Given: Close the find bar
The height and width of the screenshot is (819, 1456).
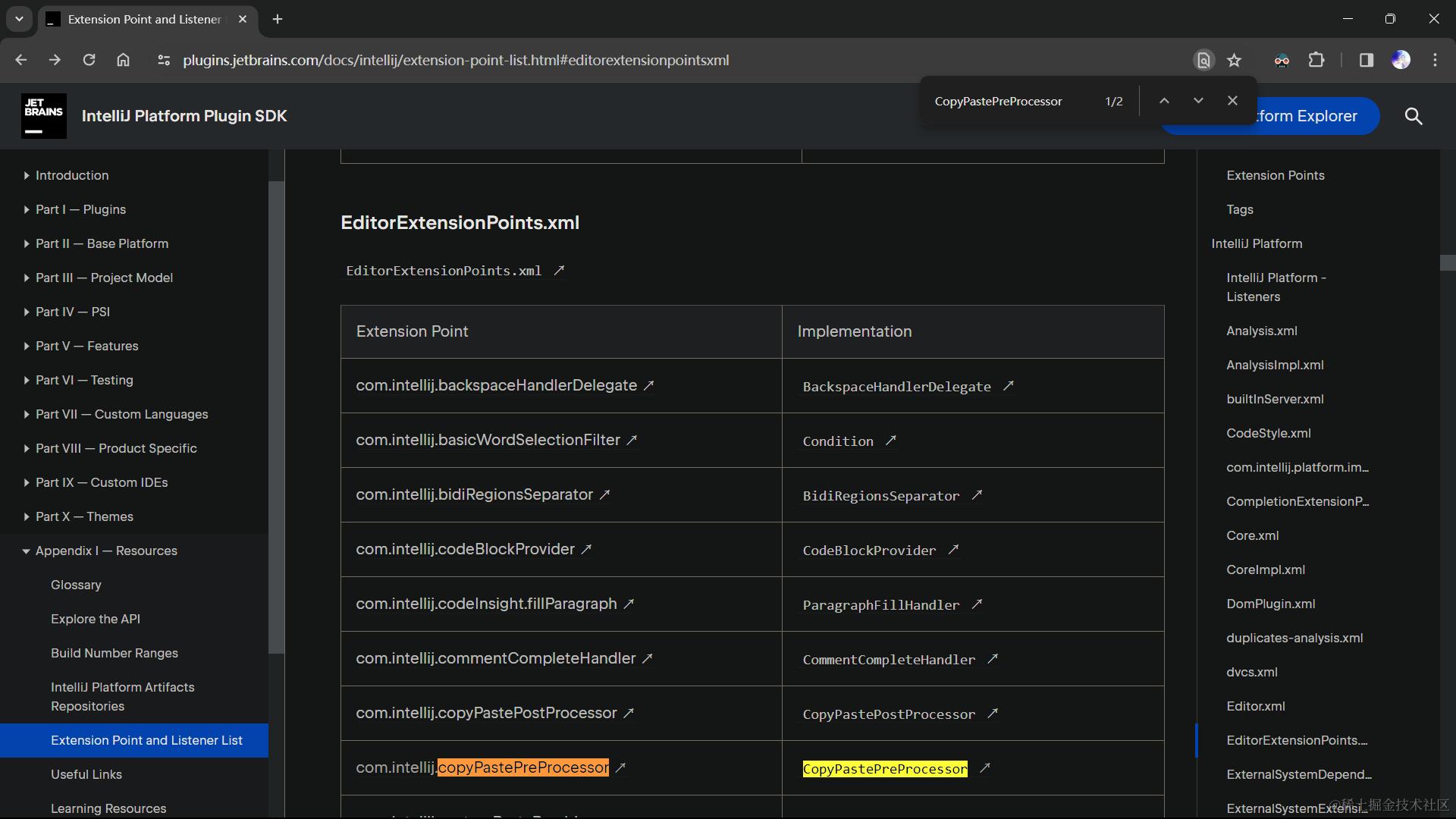Looking at the screenshot, I should (1232, 101).
